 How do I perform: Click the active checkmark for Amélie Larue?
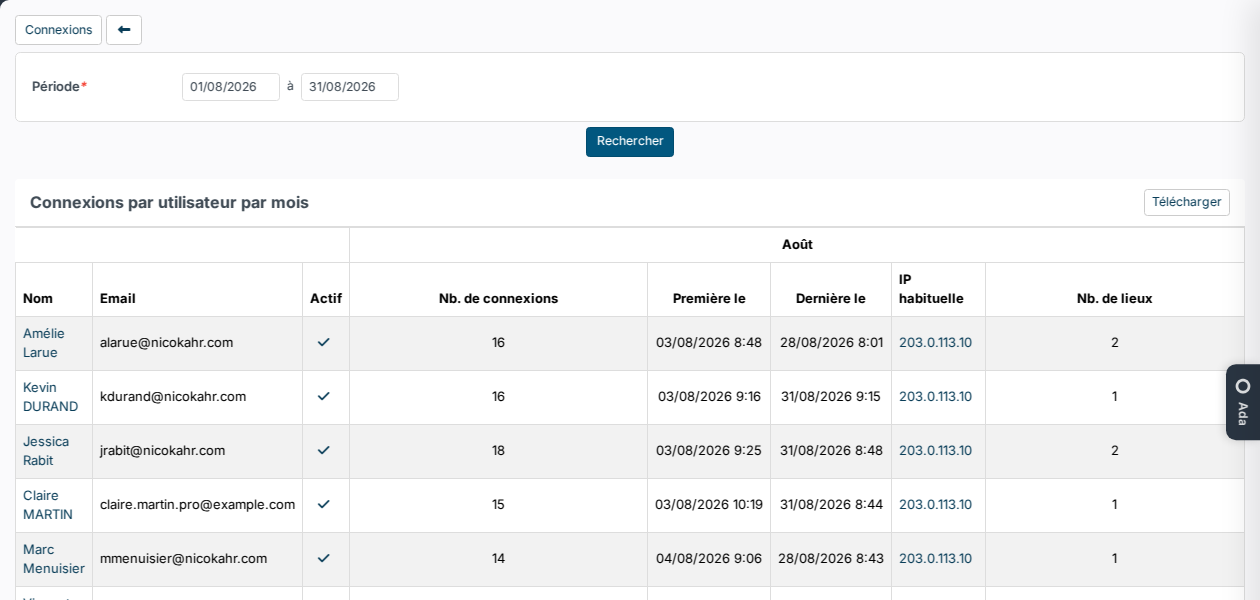[x=324, y=342]
